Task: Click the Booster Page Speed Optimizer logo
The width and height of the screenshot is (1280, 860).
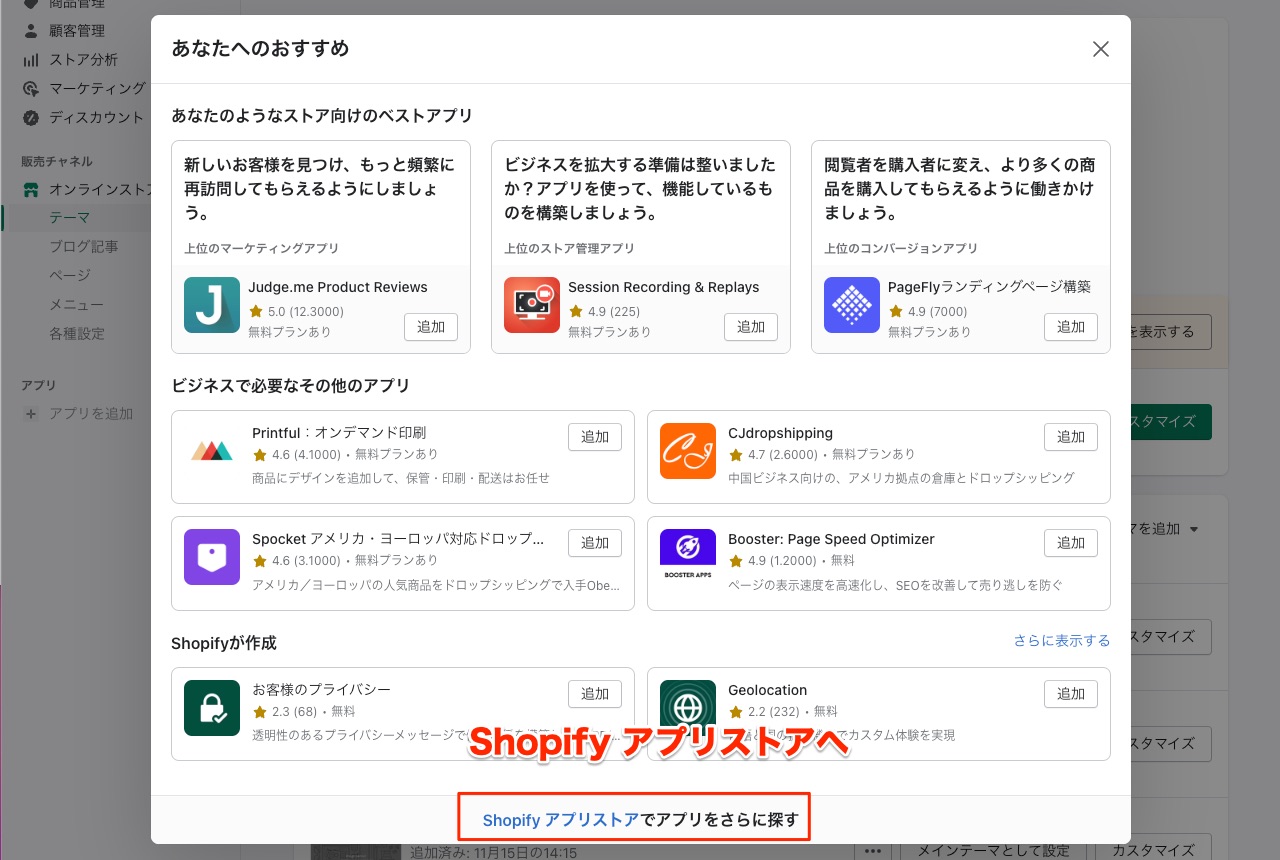Action: coord(688,557)
